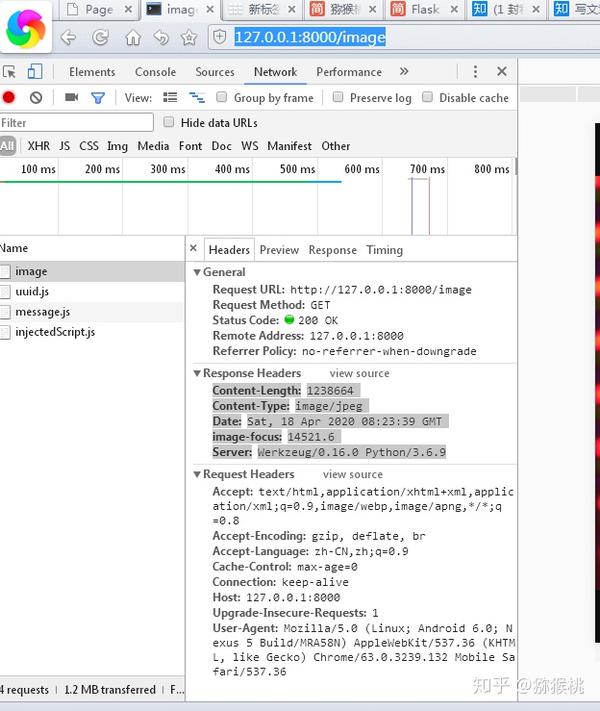
Task: Use large request rows view icon
Action: pos(170,97)
